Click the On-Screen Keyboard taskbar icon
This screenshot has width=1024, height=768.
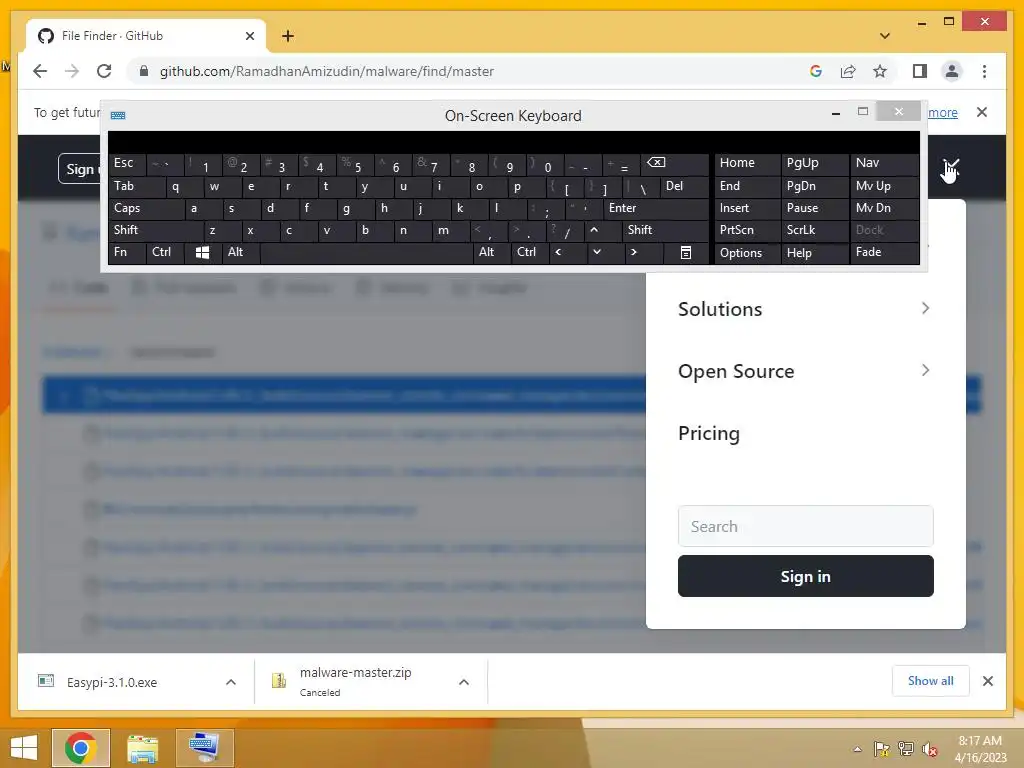(204, 748)
